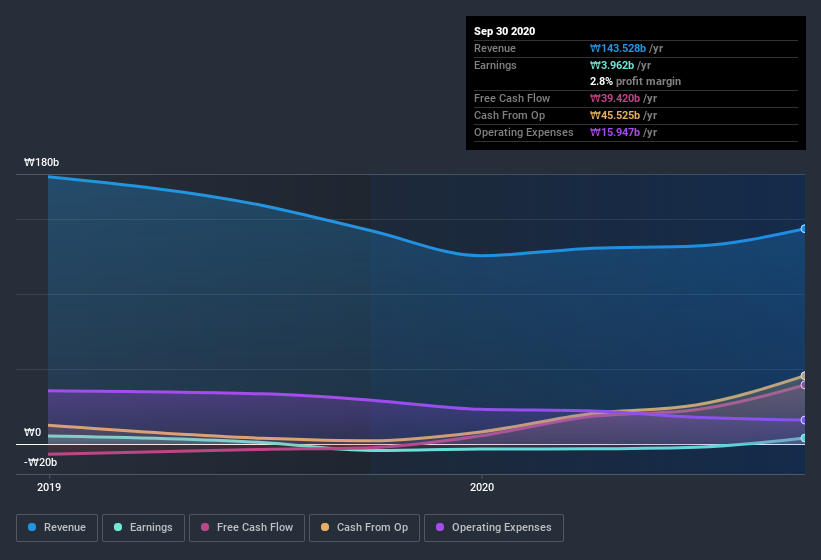This screenshot has width=821, height=560.
Task: Click the Revenue label in tooltip
Action: 495,49
